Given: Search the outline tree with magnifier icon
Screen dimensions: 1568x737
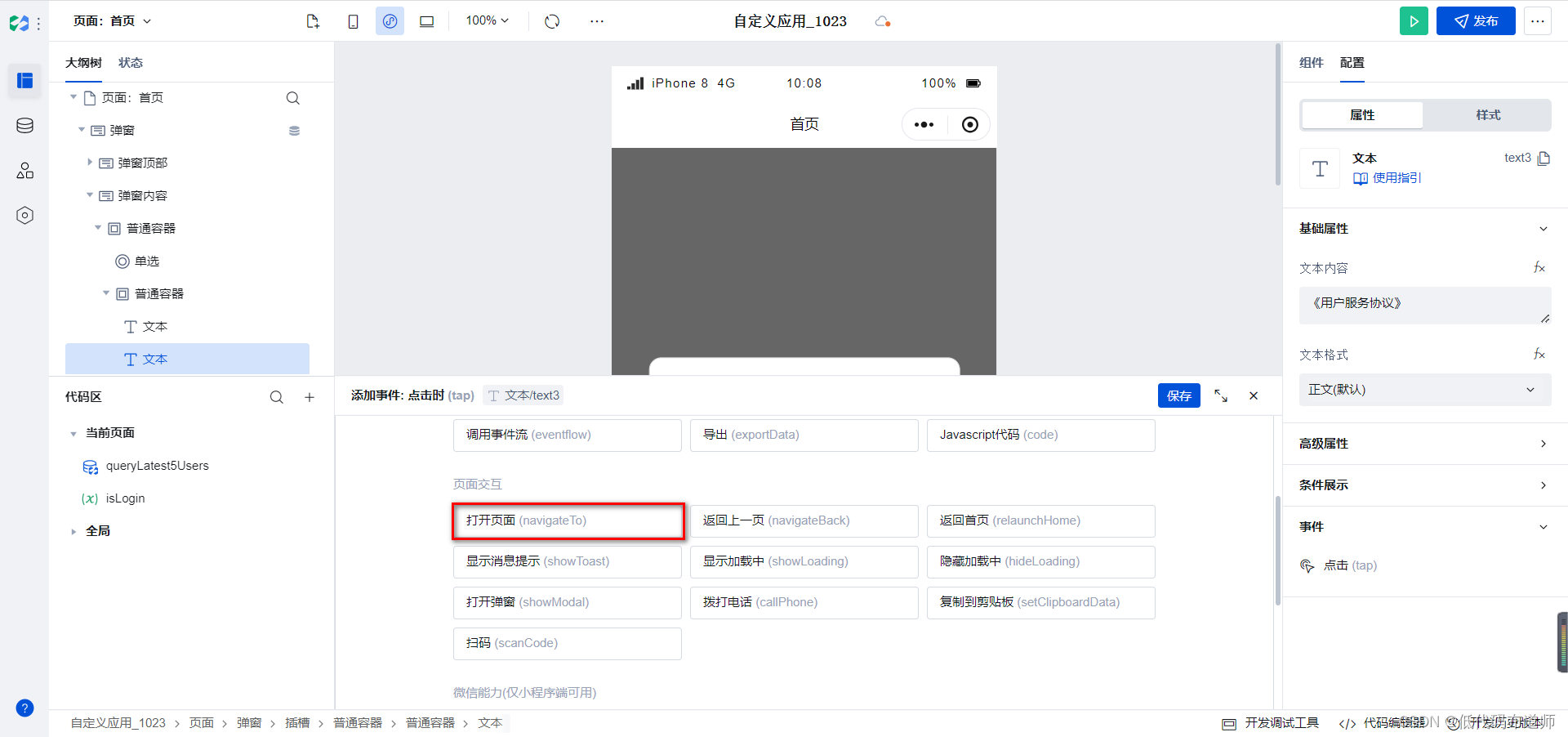Looking at the screenshot, I should tap(292, 98).
